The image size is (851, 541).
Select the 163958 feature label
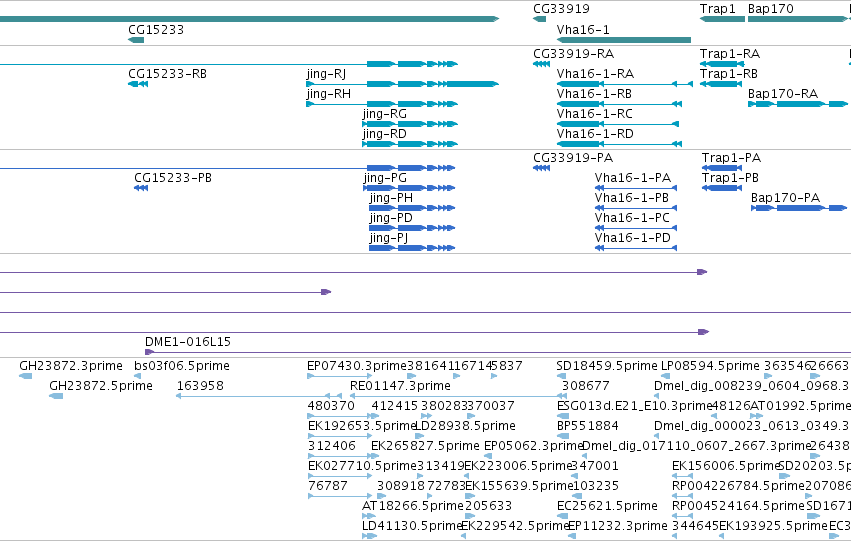[200, 386]
